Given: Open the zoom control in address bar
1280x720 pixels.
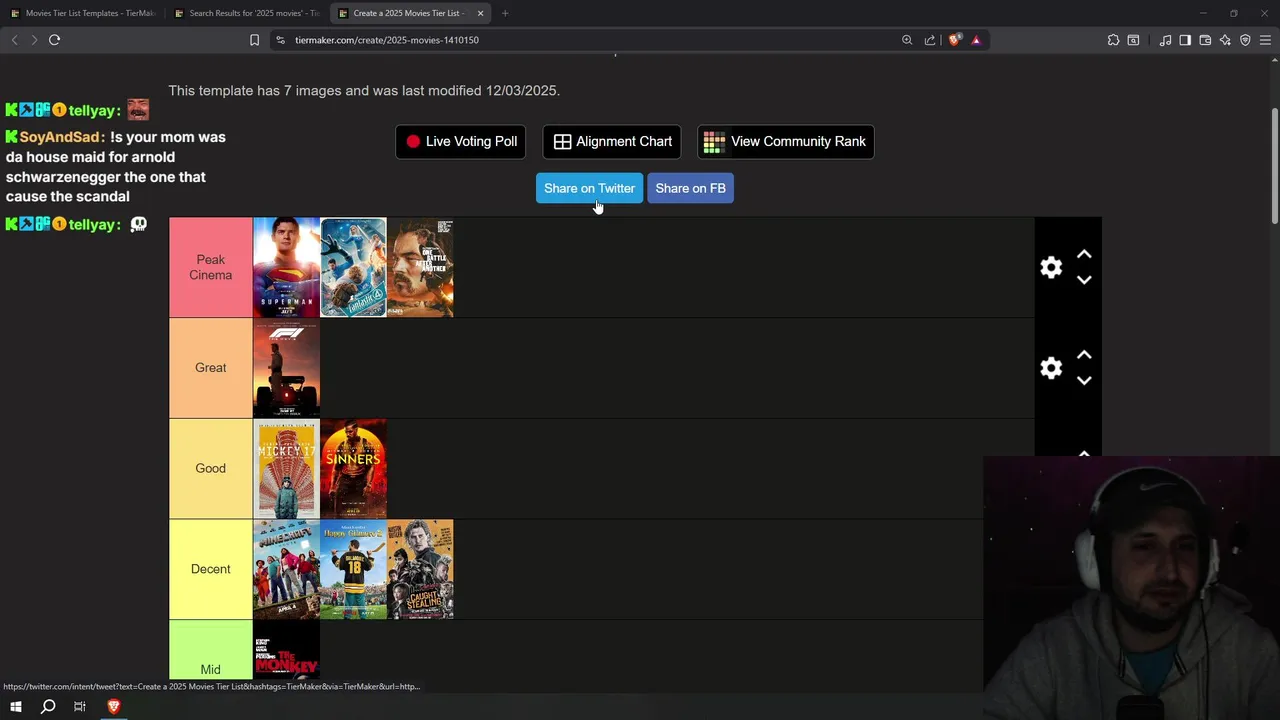Looking at the screenshot, I should tap(907, 40).
